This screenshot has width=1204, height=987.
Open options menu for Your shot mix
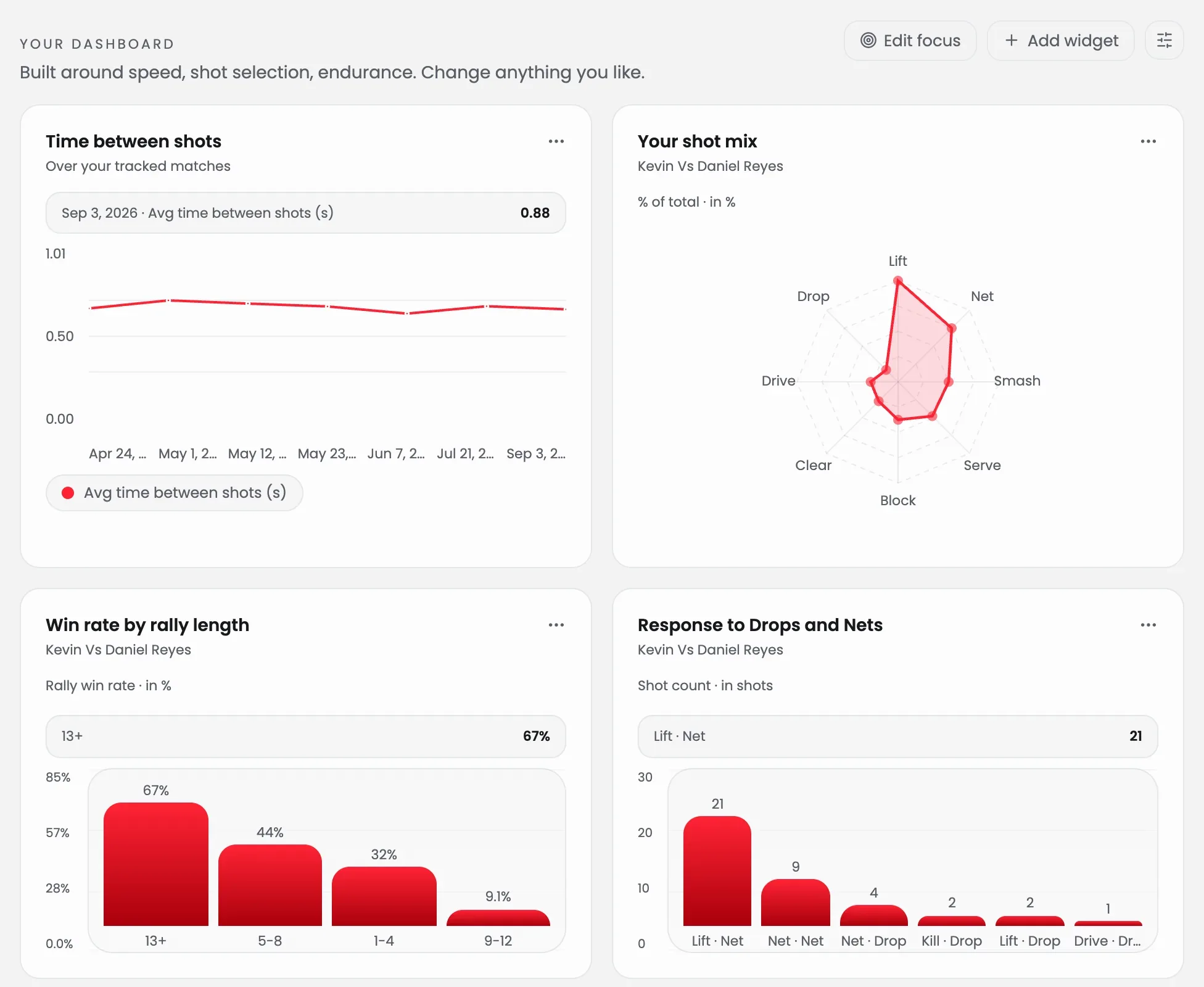pyautogui.click(x=1148, y=141)
